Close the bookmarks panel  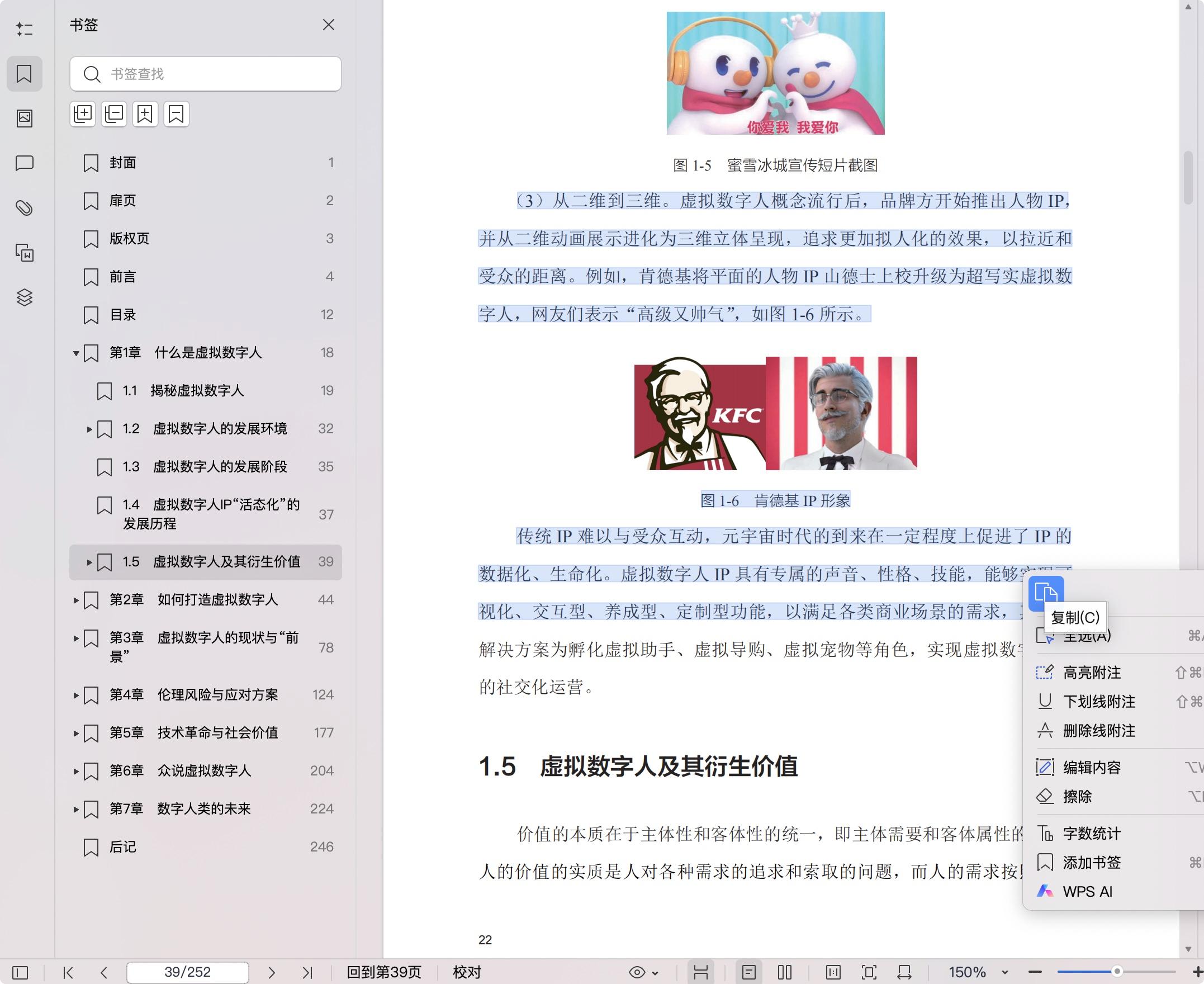coord(329,25)
